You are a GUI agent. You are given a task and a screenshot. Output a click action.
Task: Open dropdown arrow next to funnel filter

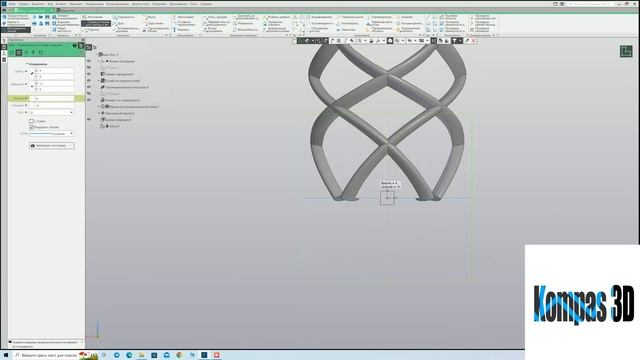[x=460, y=41]
